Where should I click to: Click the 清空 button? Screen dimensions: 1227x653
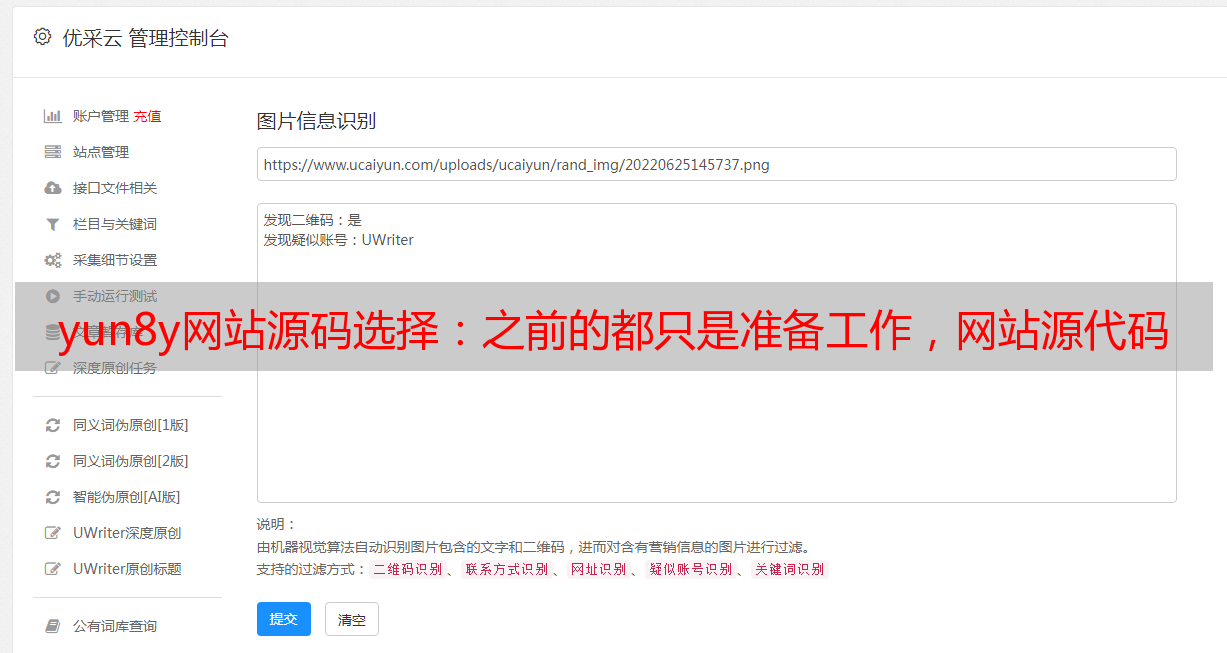(352, 619)
